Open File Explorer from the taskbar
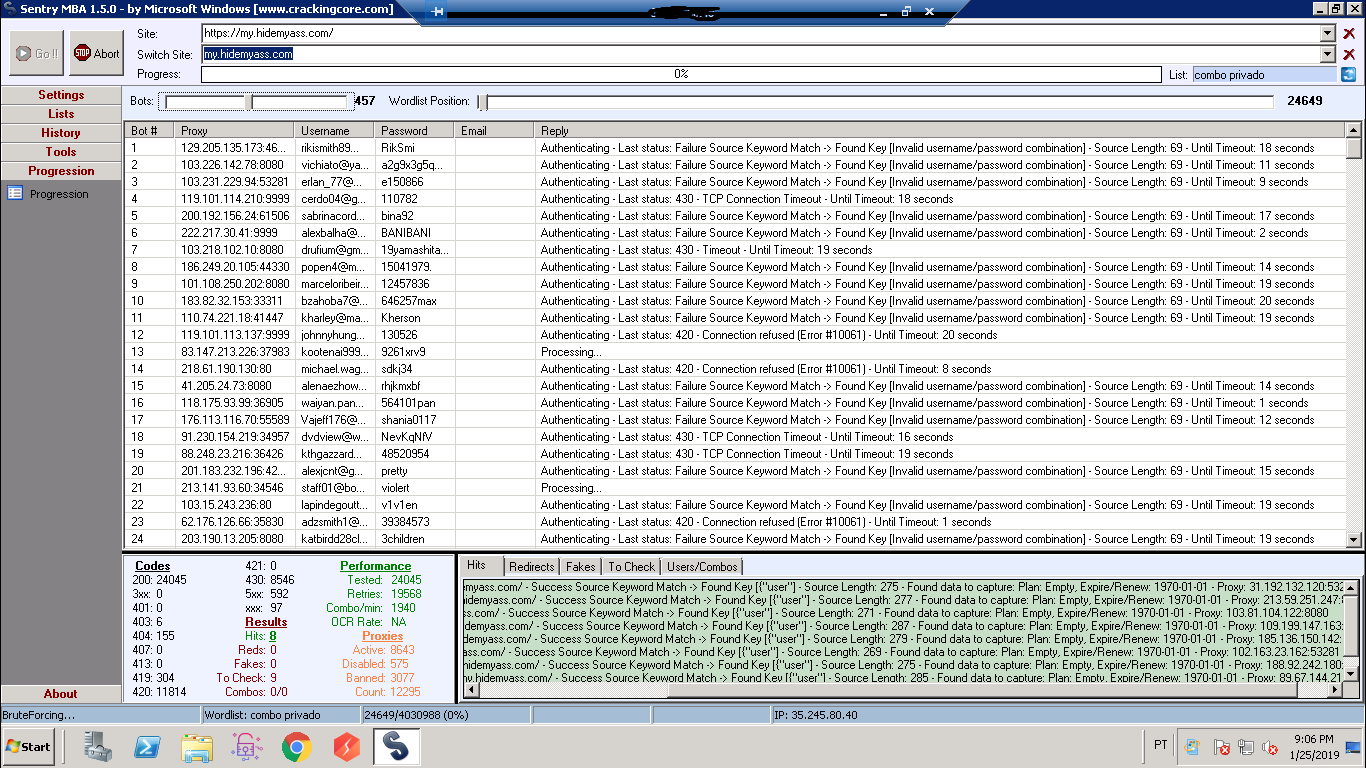Screen dimensions: 1366x768 (x=197, y=747)
